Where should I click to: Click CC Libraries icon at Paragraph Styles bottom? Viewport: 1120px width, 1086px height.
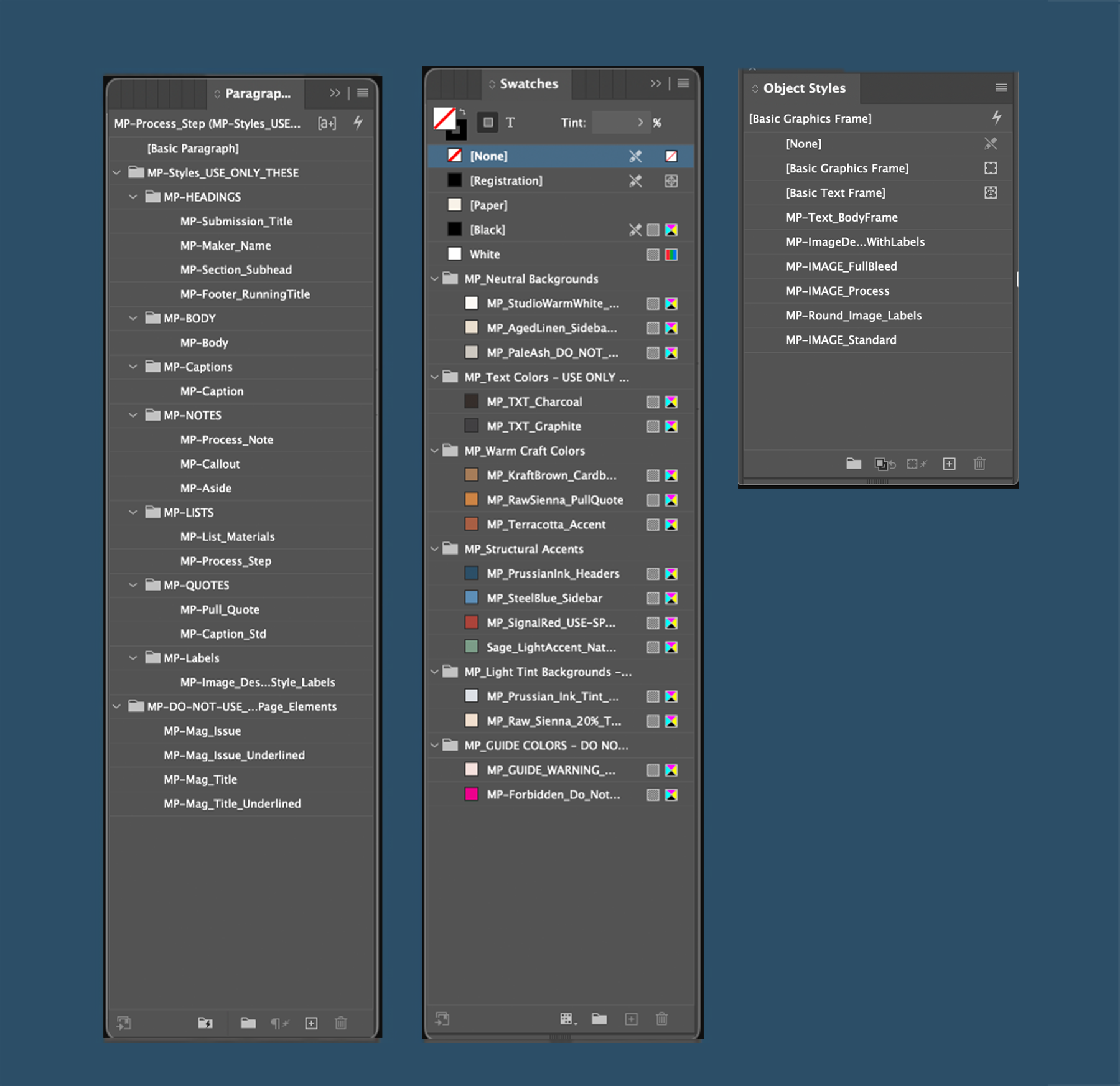pyautogui.click(x=124, y=1023)
